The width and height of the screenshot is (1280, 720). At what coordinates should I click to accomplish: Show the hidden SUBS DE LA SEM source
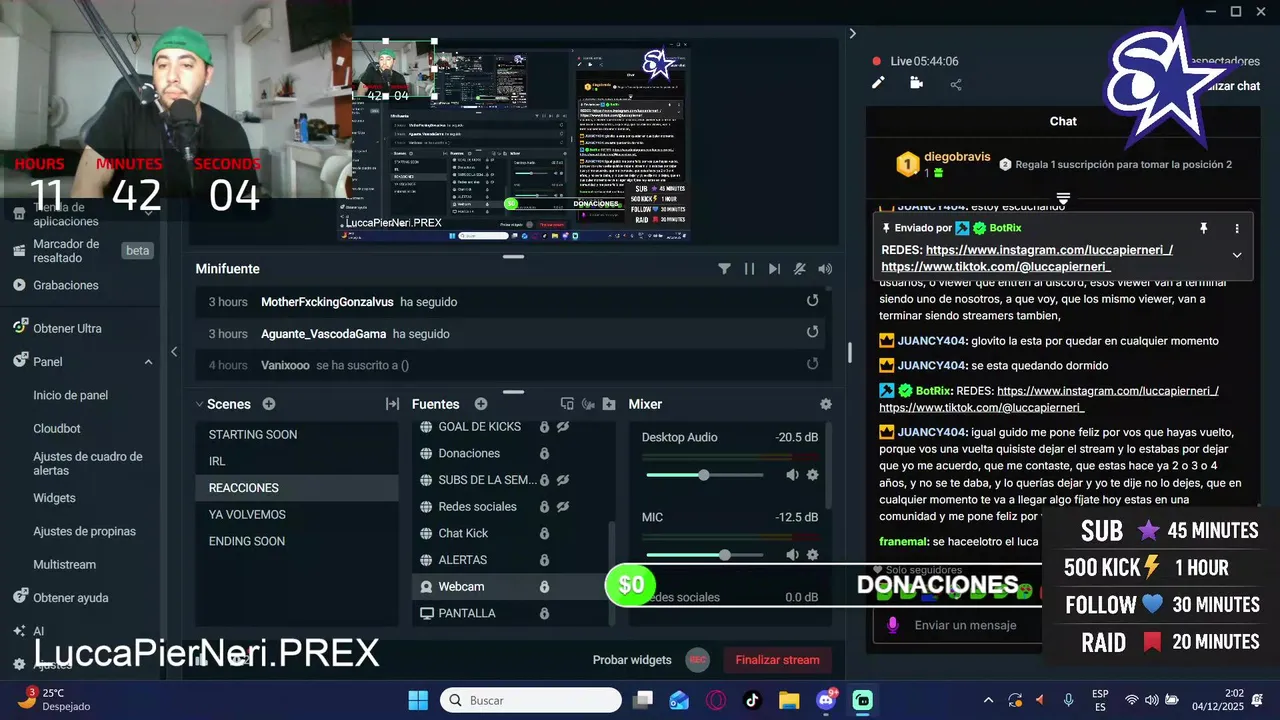[x=563, y=480]
